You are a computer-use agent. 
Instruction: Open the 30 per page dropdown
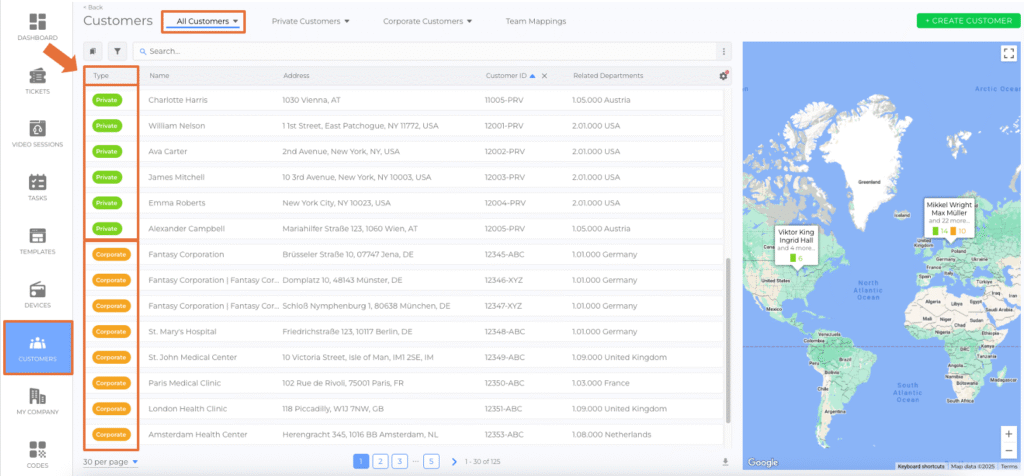(110, 462)
